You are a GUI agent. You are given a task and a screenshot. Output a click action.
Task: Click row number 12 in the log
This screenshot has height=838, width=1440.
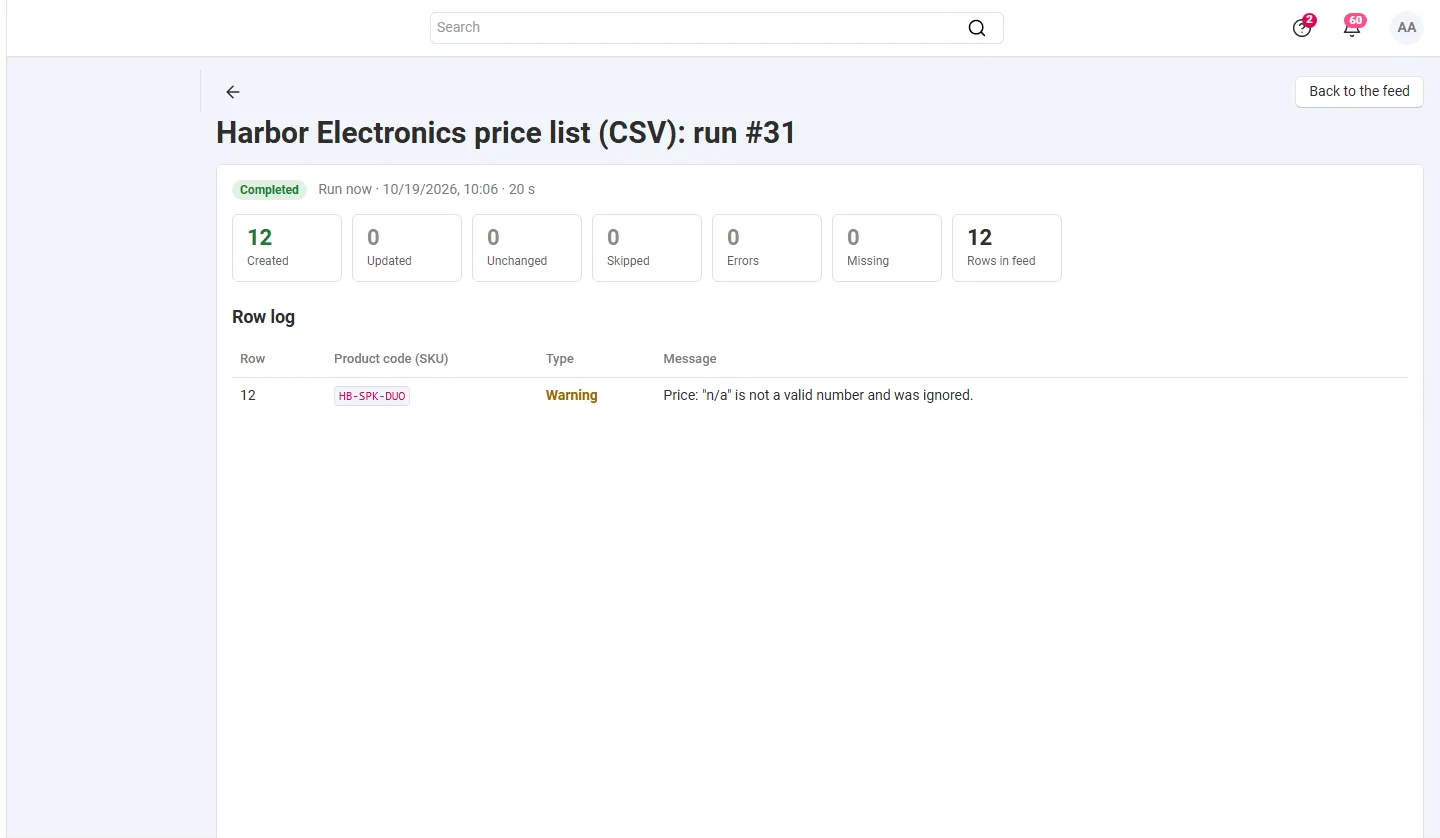click(x=248, y=395)
